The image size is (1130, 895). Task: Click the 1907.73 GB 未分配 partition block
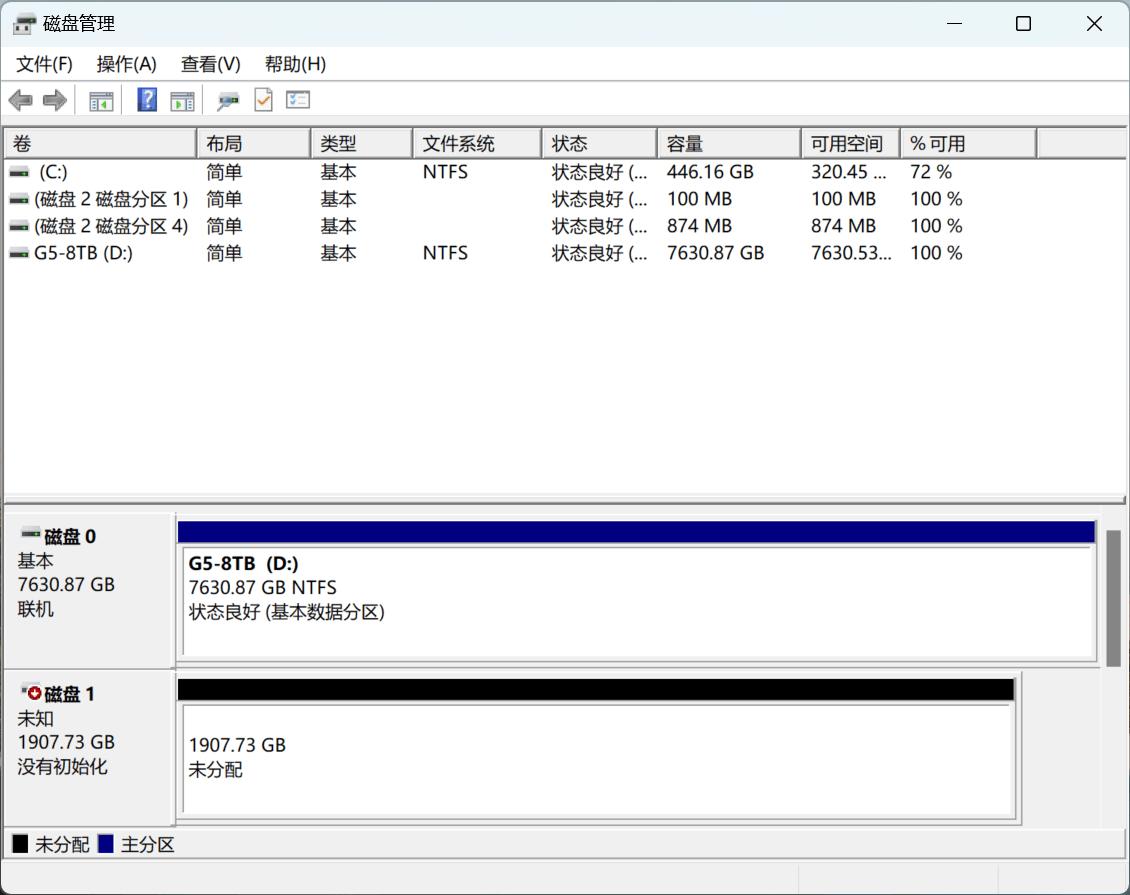(596, 758)
